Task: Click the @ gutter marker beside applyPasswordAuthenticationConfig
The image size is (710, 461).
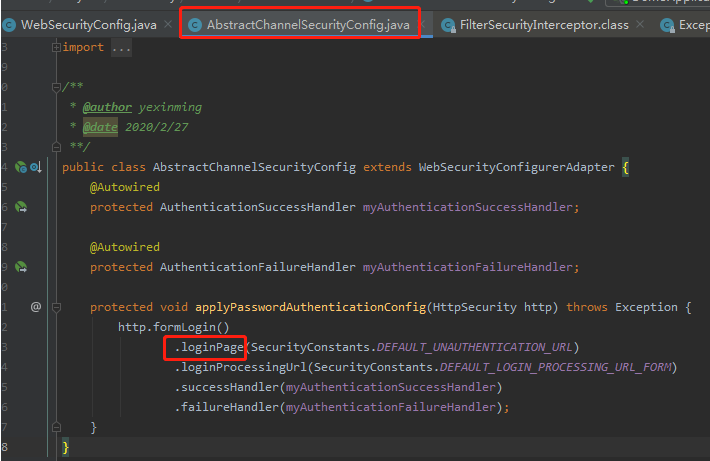Action: pyautogui.click(x=36, y=307)
